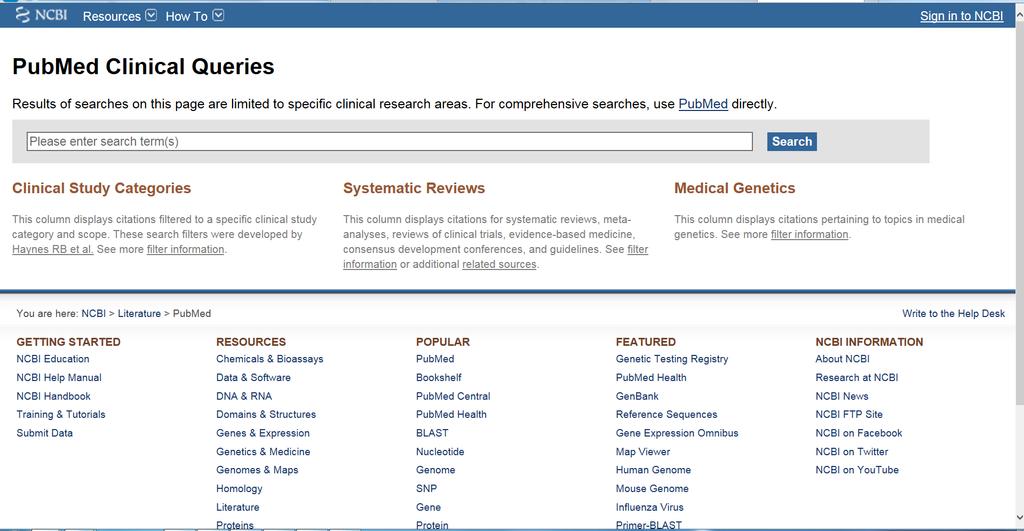
Task: Open NCBI on Twitter link
Action: coord(852,451)
